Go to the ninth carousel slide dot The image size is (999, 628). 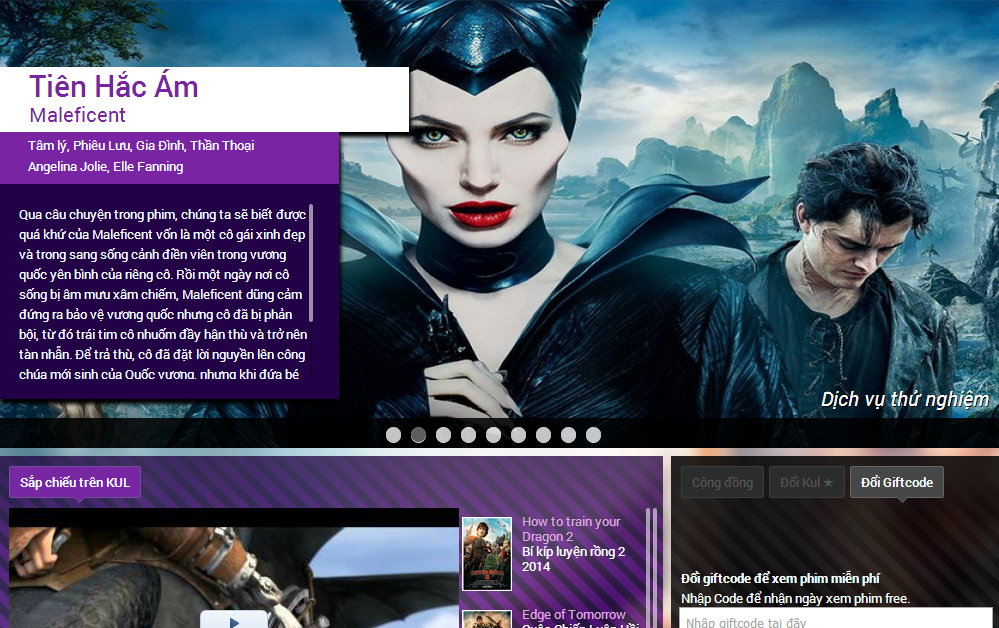tap(593, 434)
